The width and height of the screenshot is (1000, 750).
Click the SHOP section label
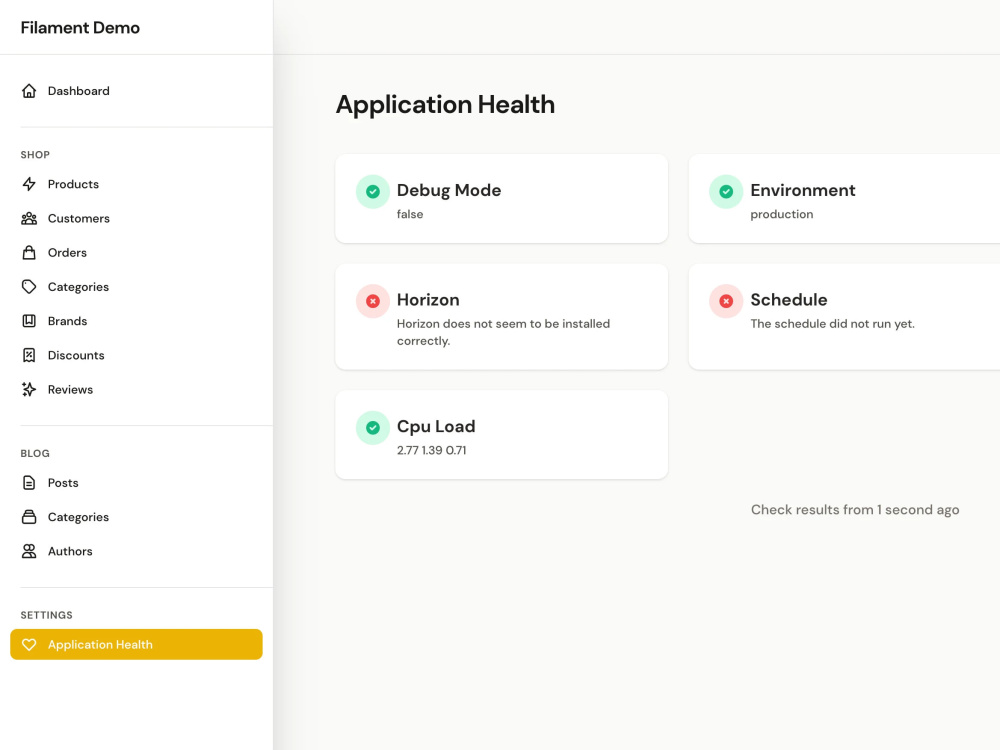[x=35, y=155]
